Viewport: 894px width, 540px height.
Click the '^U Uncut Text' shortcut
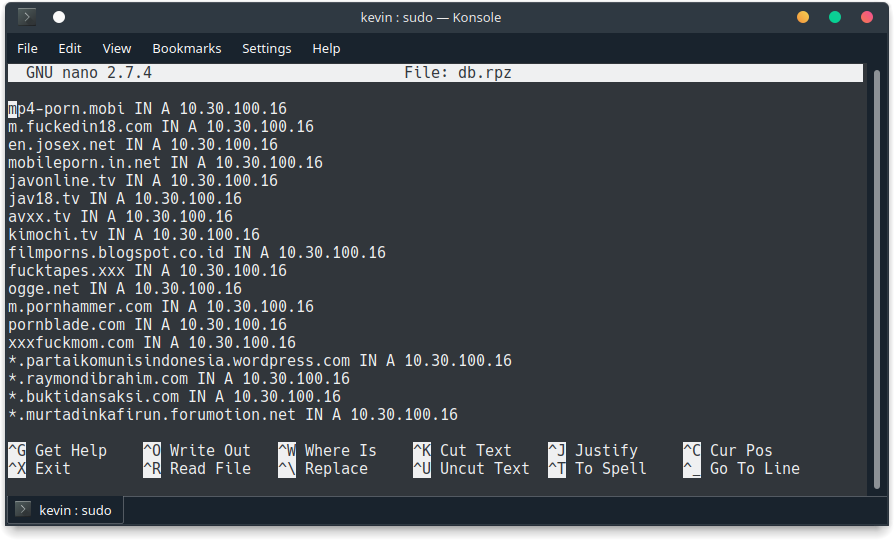pyautogui.click(x=471, y=469)
